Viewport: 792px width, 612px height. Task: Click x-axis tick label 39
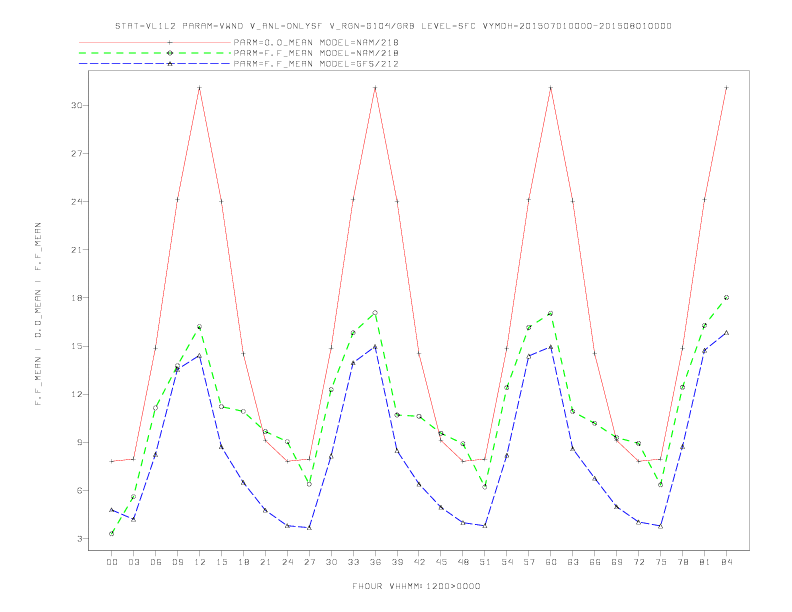397,562
